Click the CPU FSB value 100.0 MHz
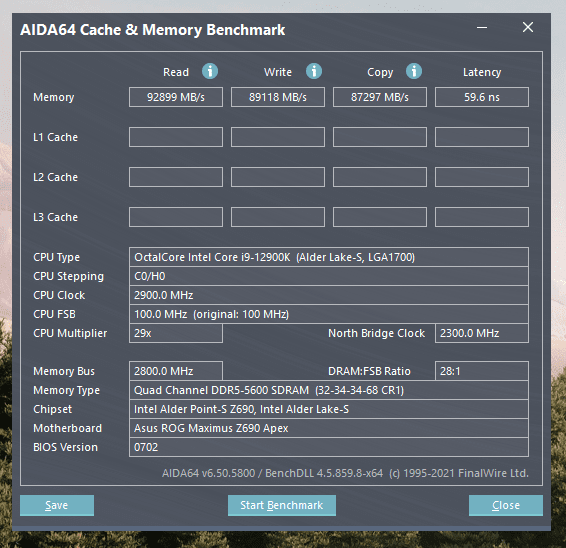Image resolution: width=566 pixels, height=548 pixels. coord(329,314)
